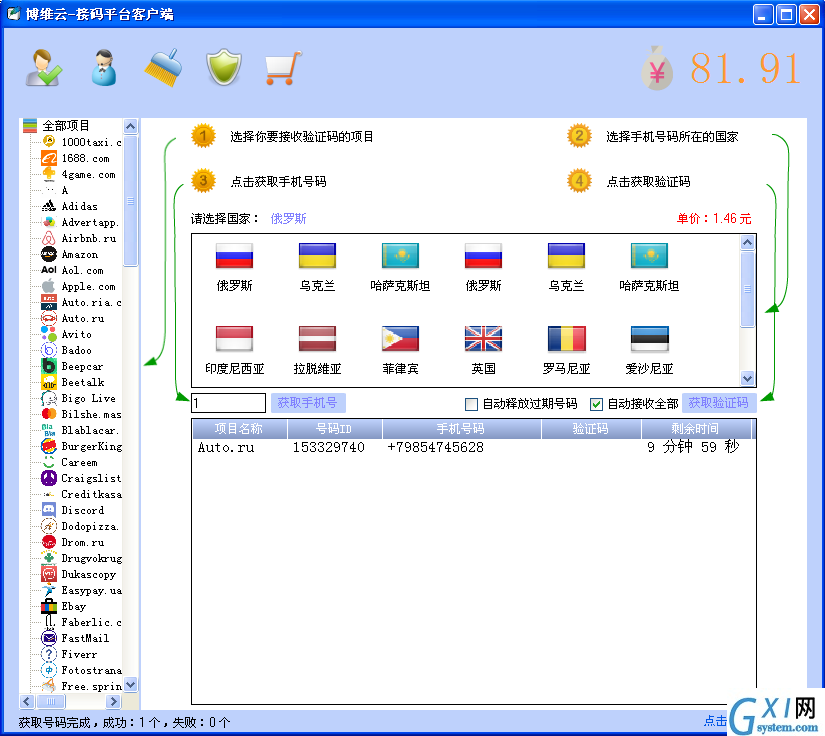Enable 自动释放过期号码 checkbox
Image resolution: width=825 pixels, height=736 pixels.
point(471,404)
